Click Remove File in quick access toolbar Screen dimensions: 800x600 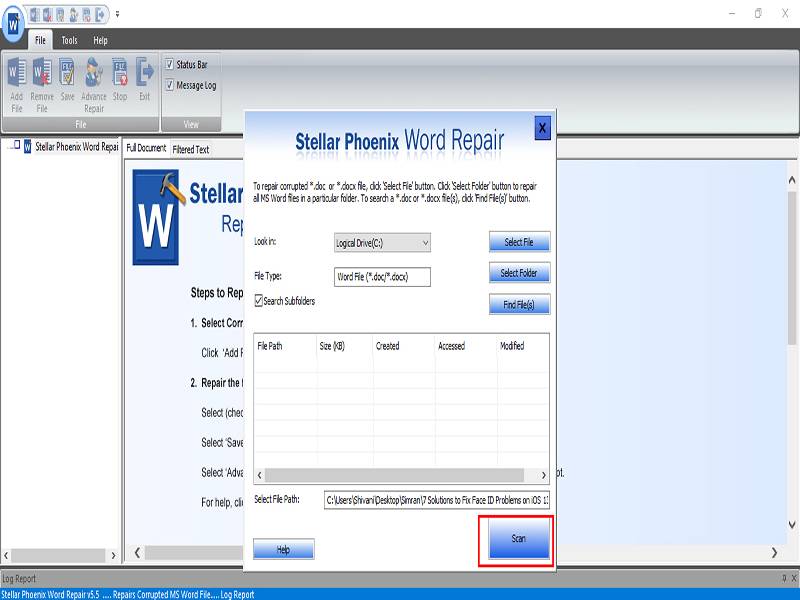[x=47, y=15]
